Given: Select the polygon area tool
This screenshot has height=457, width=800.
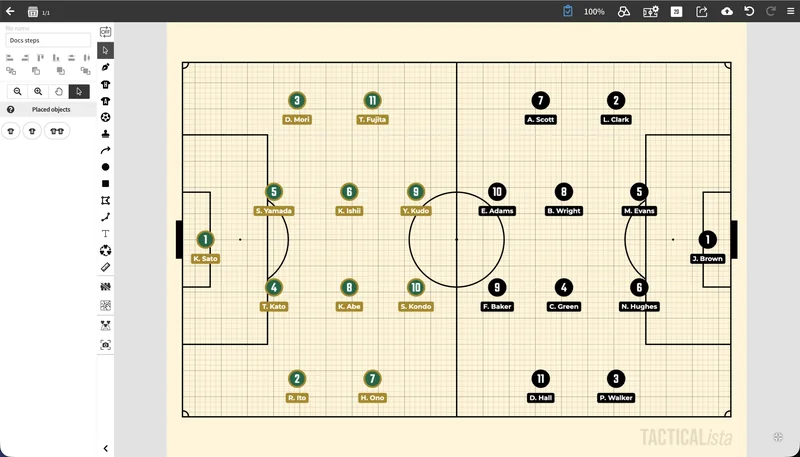Looking at the screenshot, I should [106, 200].
